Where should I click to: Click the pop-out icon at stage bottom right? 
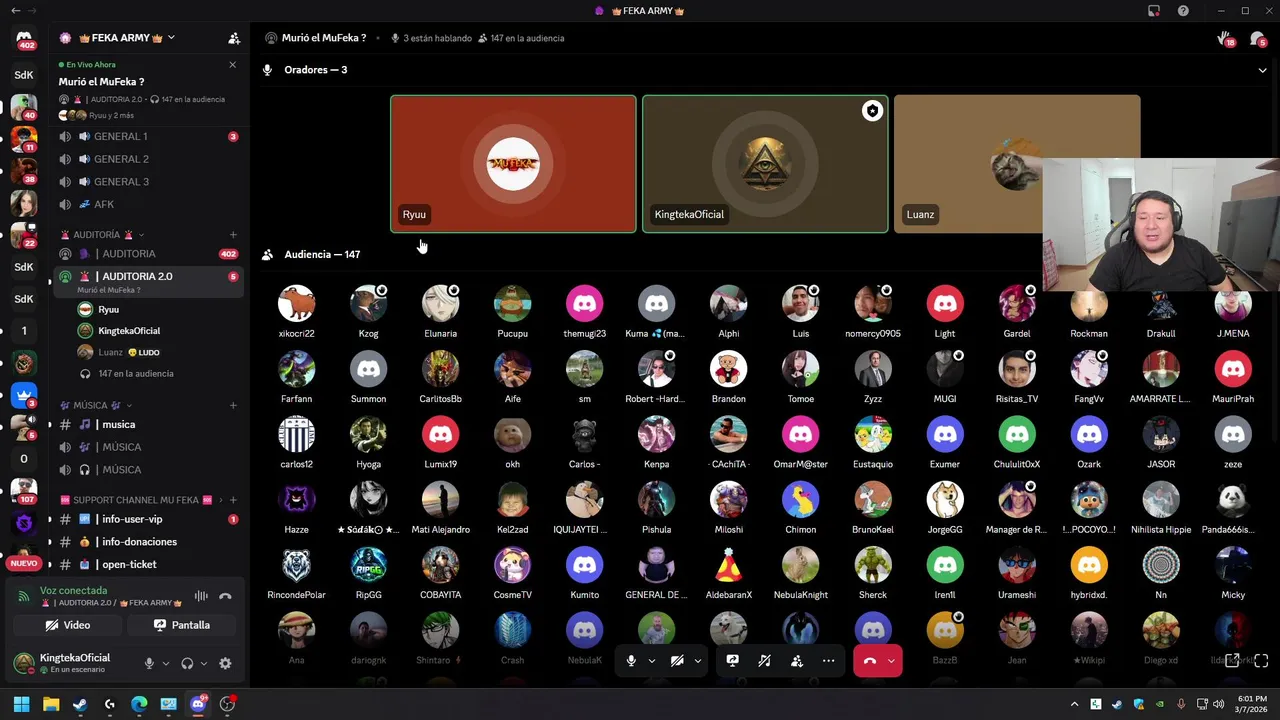tap(1232, 660)
